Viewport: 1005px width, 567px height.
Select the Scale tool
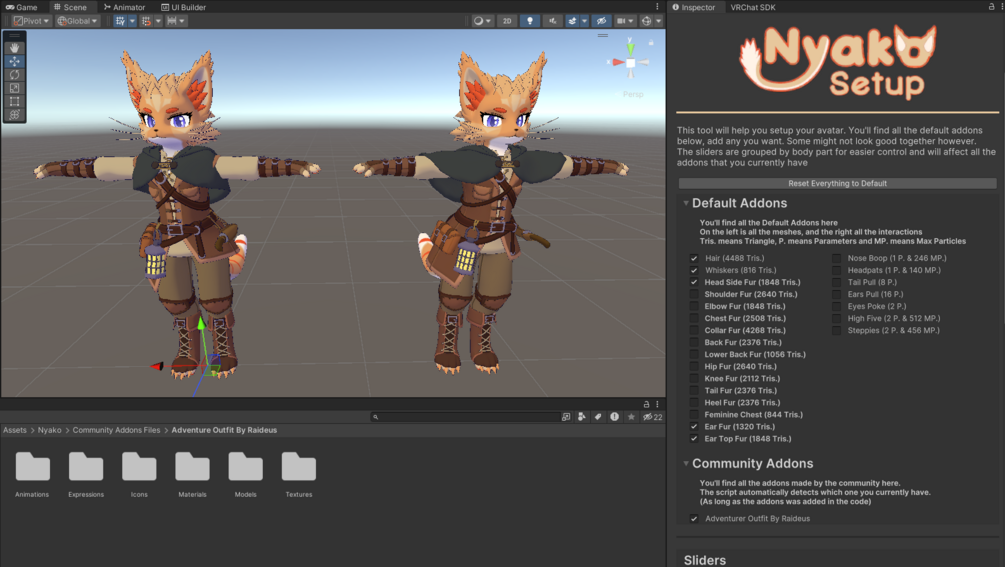[x=14, y=88]
